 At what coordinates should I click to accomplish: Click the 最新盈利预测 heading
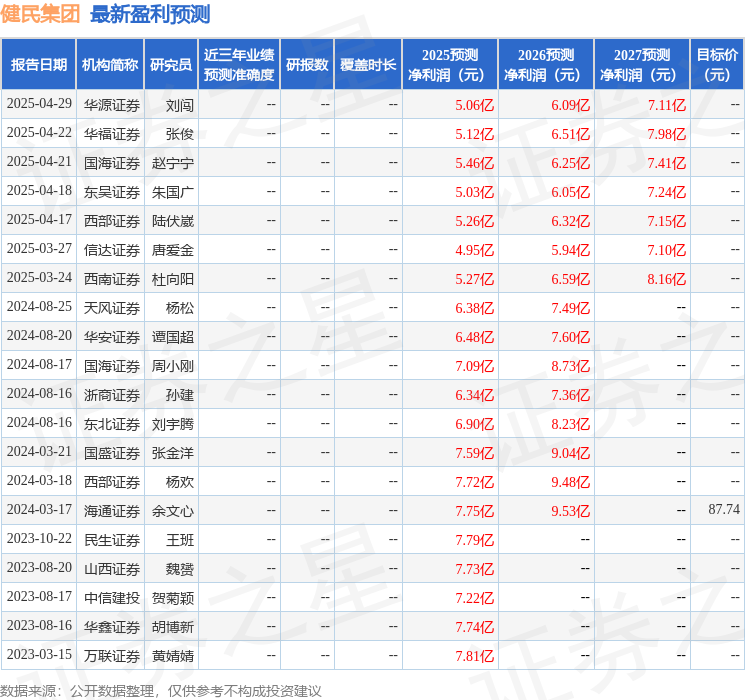coord(150,14)
